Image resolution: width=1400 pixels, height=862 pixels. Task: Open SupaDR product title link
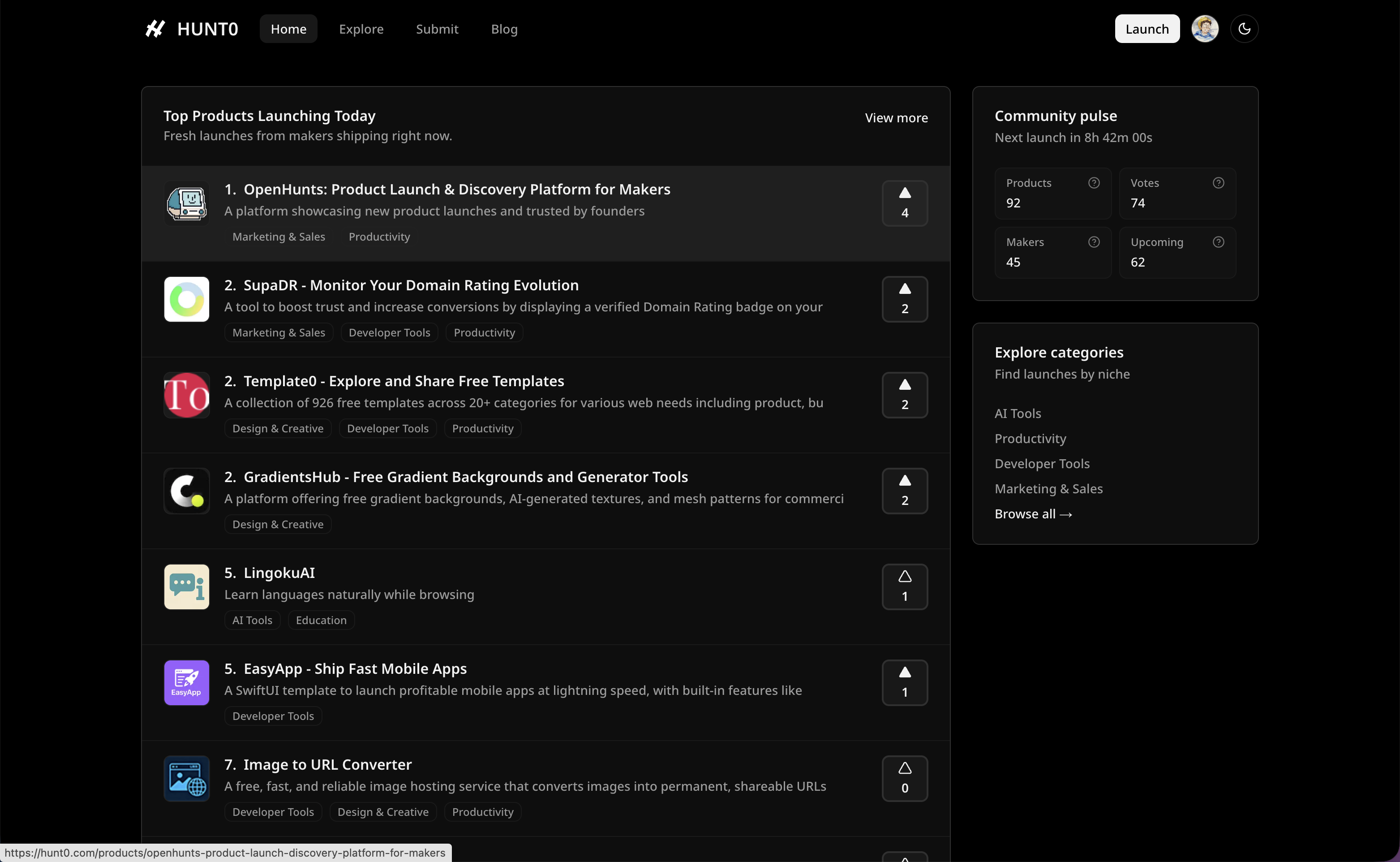(x=411, y=285)
